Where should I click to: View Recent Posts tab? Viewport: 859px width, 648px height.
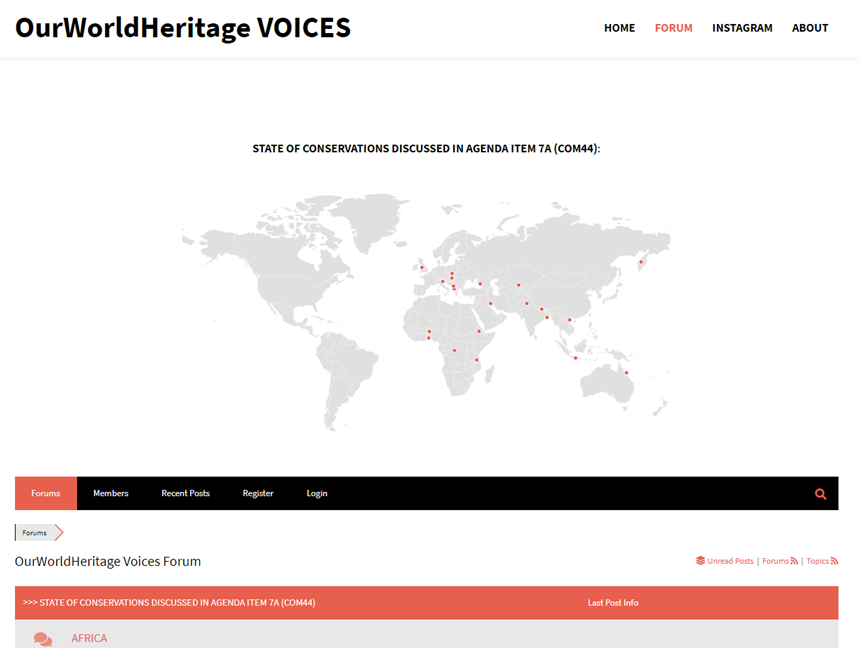[185, 493]
